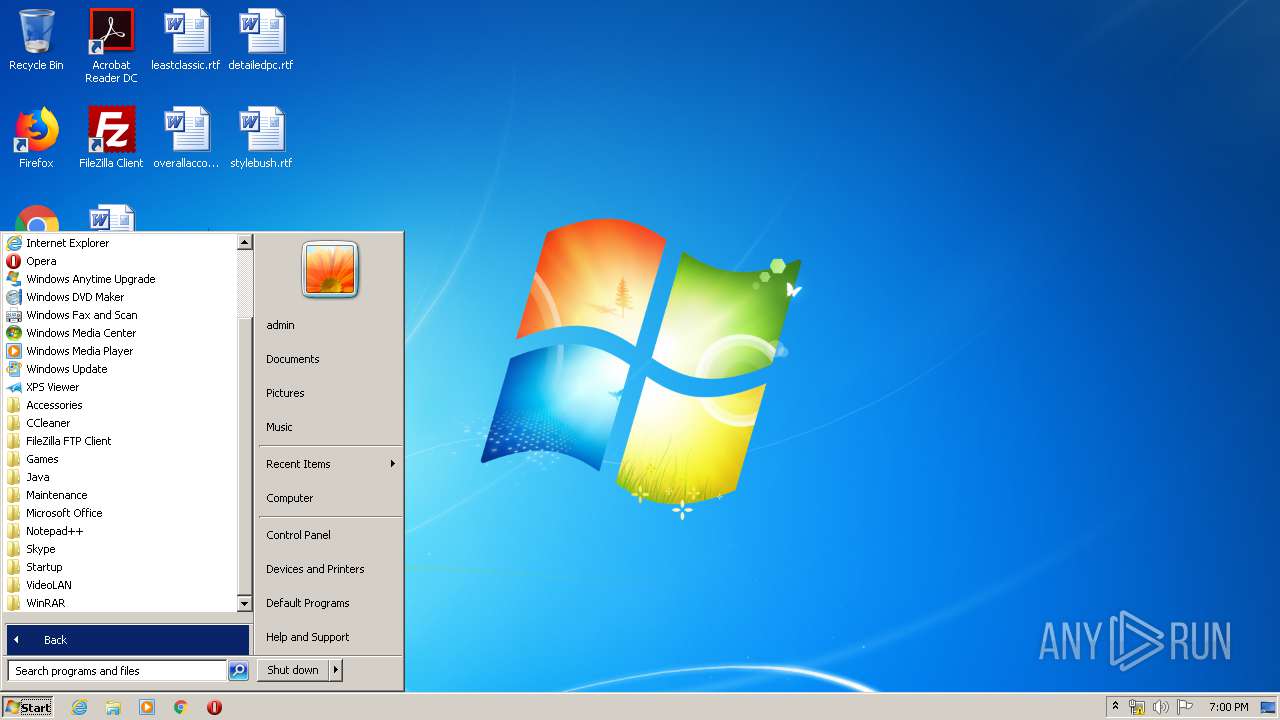
Task: Click the Back button in Start menu
Action: point(127,640)
